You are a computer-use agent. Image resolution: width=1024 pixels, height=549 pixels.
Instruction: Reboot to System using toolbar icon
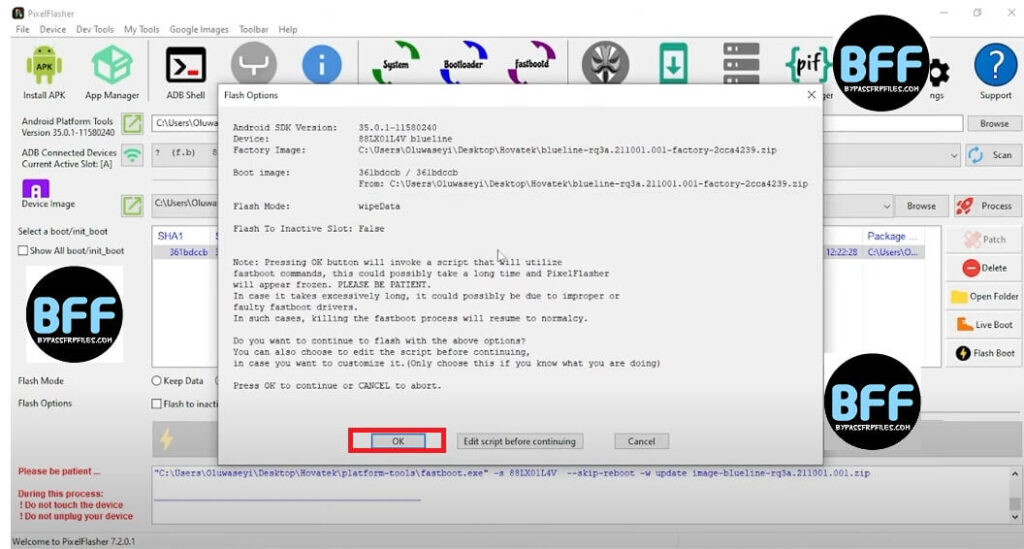point(396,66)
